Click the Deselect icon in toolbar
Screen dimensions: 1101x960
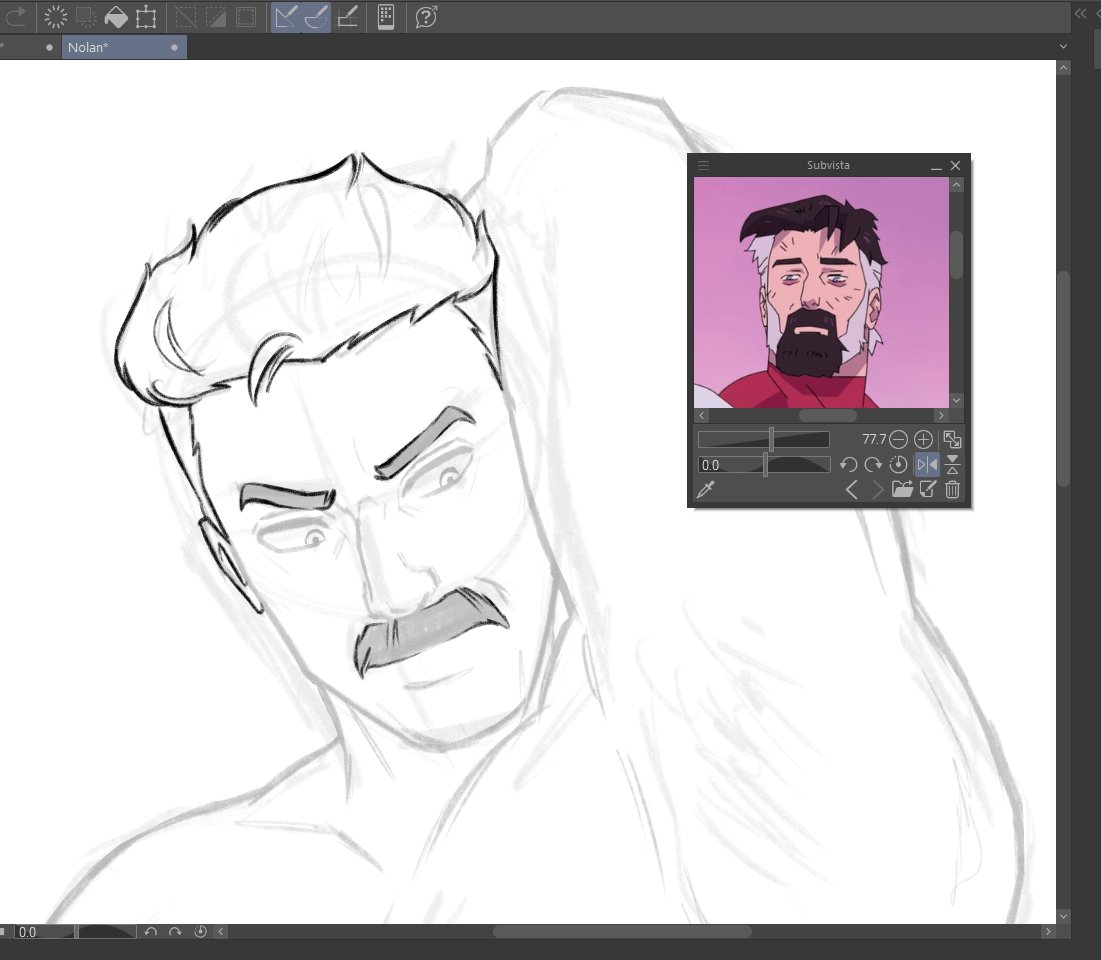(x=185, y=16)
